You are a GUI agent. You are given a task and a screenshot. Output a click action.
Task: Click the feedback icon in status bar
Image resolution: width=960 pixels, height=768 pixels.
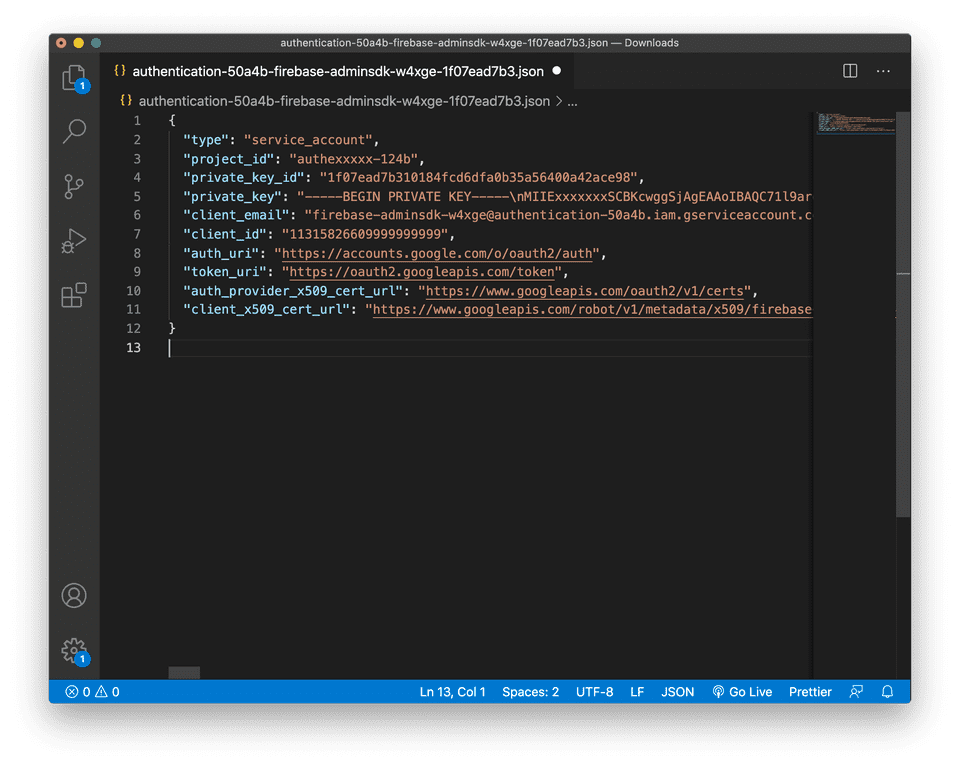[856, 691]
